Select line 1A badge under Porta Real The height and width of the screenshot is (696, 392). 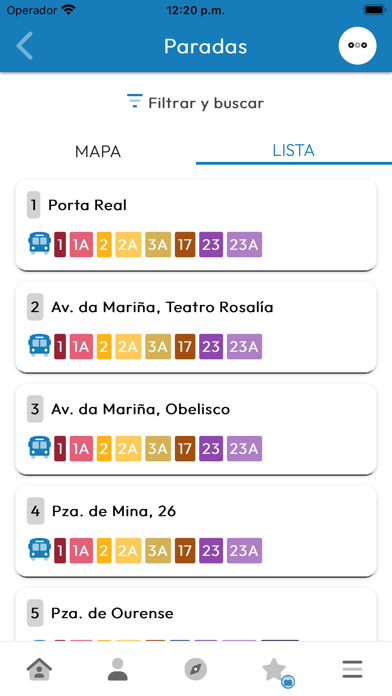click(81, 244)
